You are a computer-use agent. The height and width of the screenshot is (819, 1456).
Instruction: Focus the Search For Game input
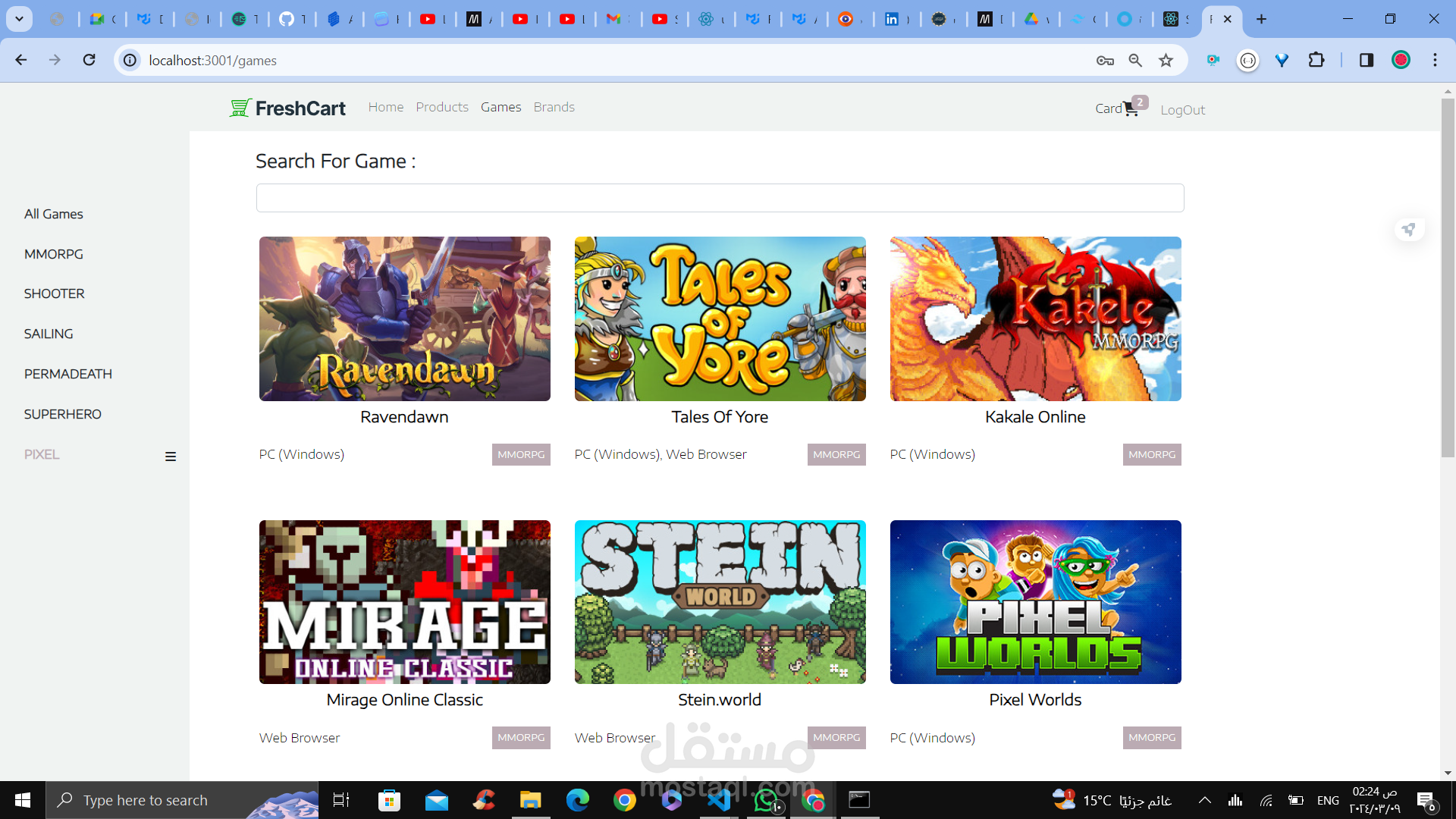(x=720, y=198)
